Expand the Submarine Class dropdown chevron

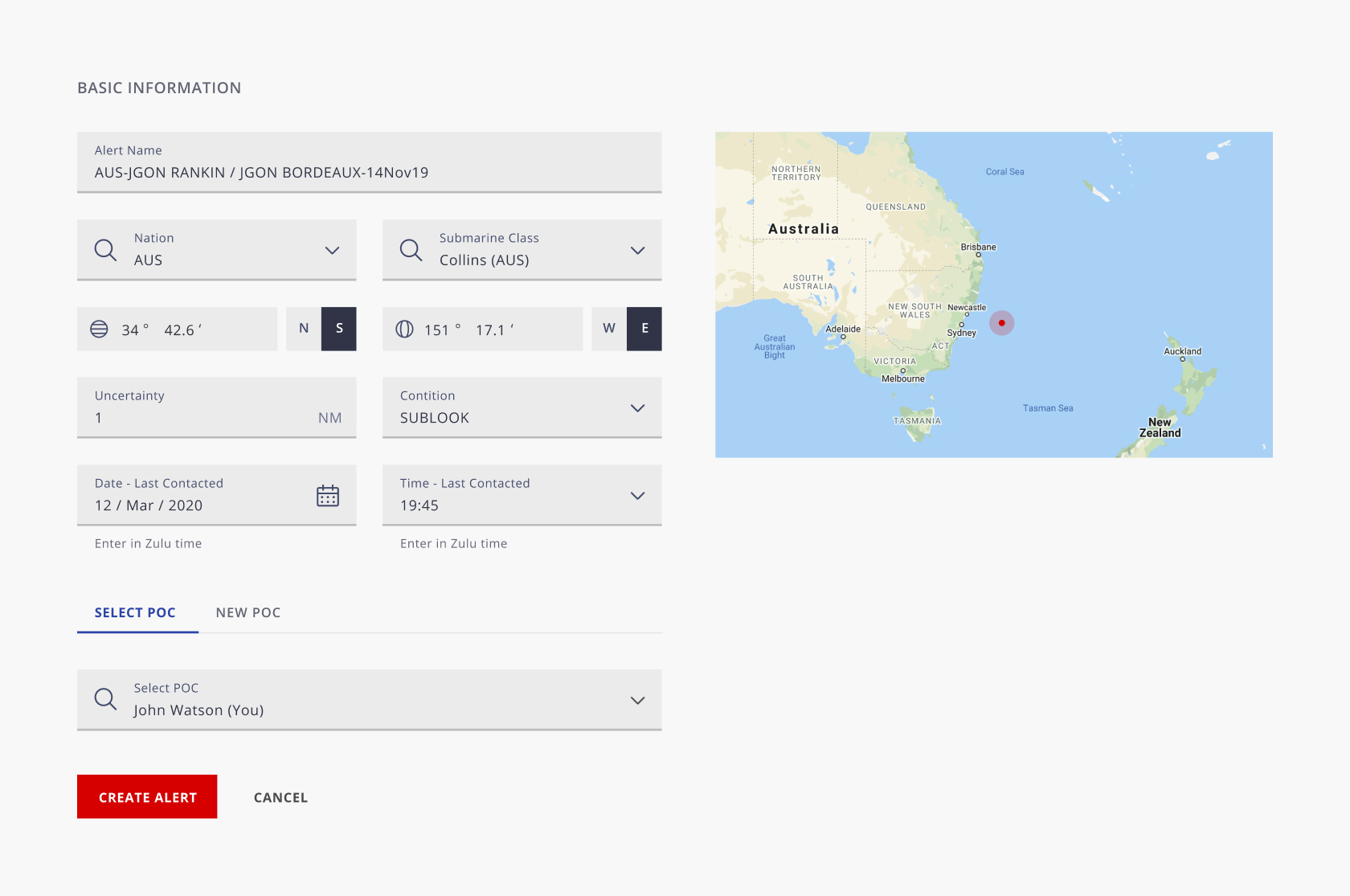coord(637,251)
